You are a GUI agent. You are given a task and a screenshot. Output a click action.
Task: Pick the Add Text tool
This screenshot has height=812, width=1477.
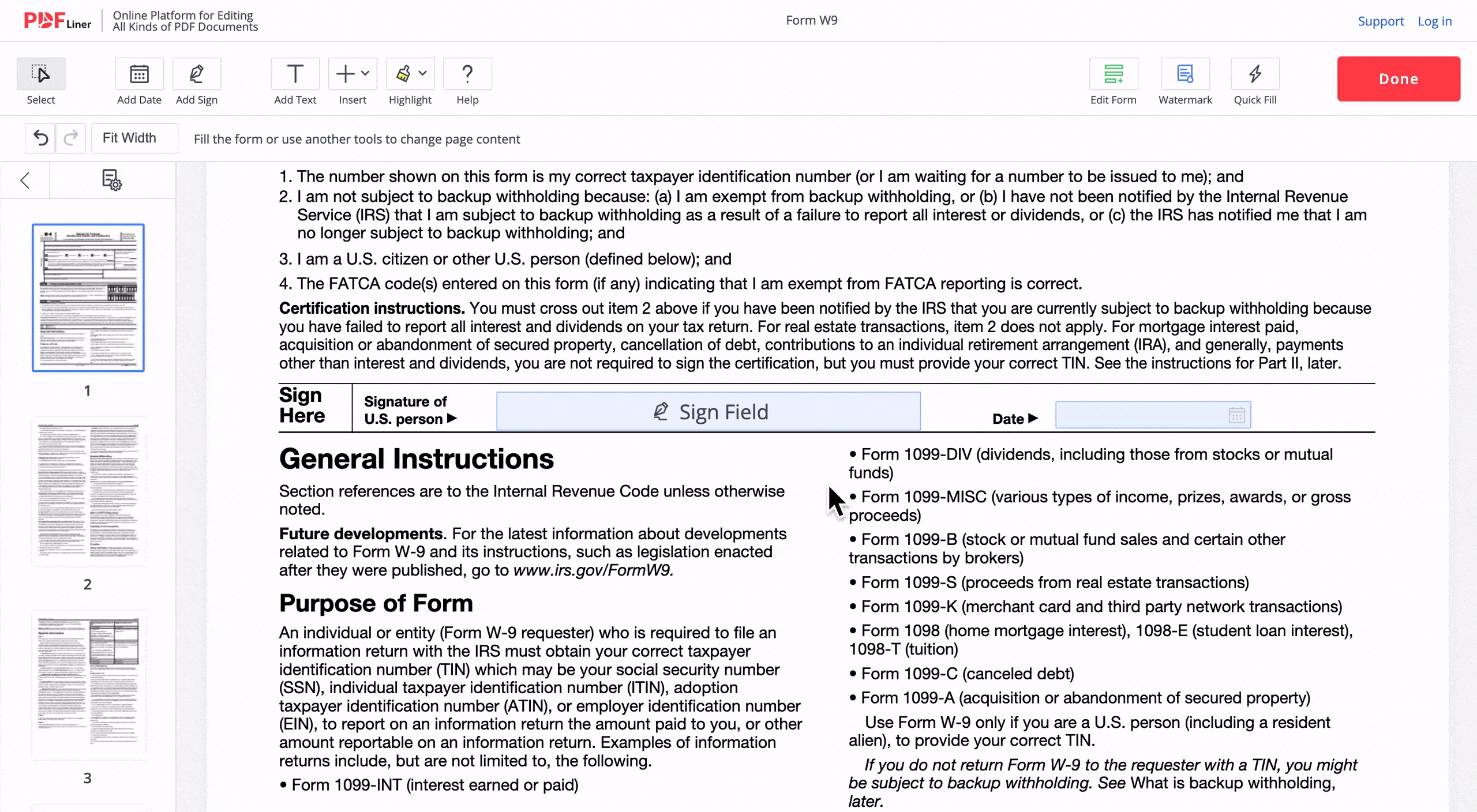tap(295, 74)
